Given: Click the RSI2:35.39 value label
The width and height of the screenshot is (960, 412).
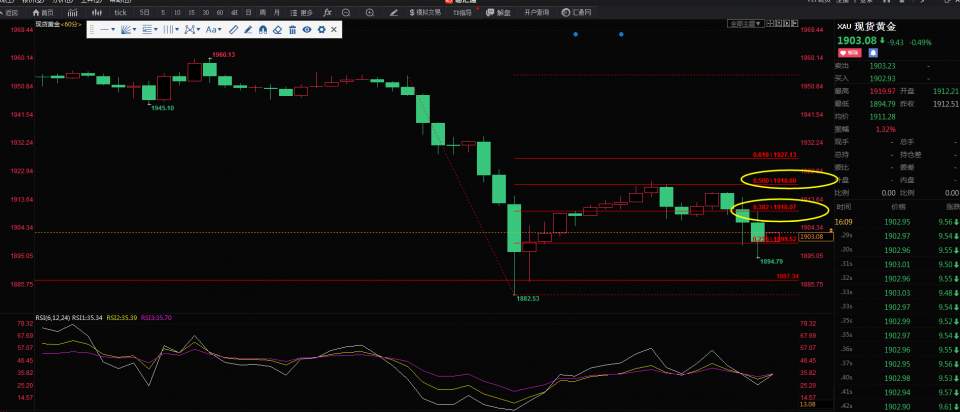Looking at the screenshot, I should pyautogui.click(x=122, y=318).
